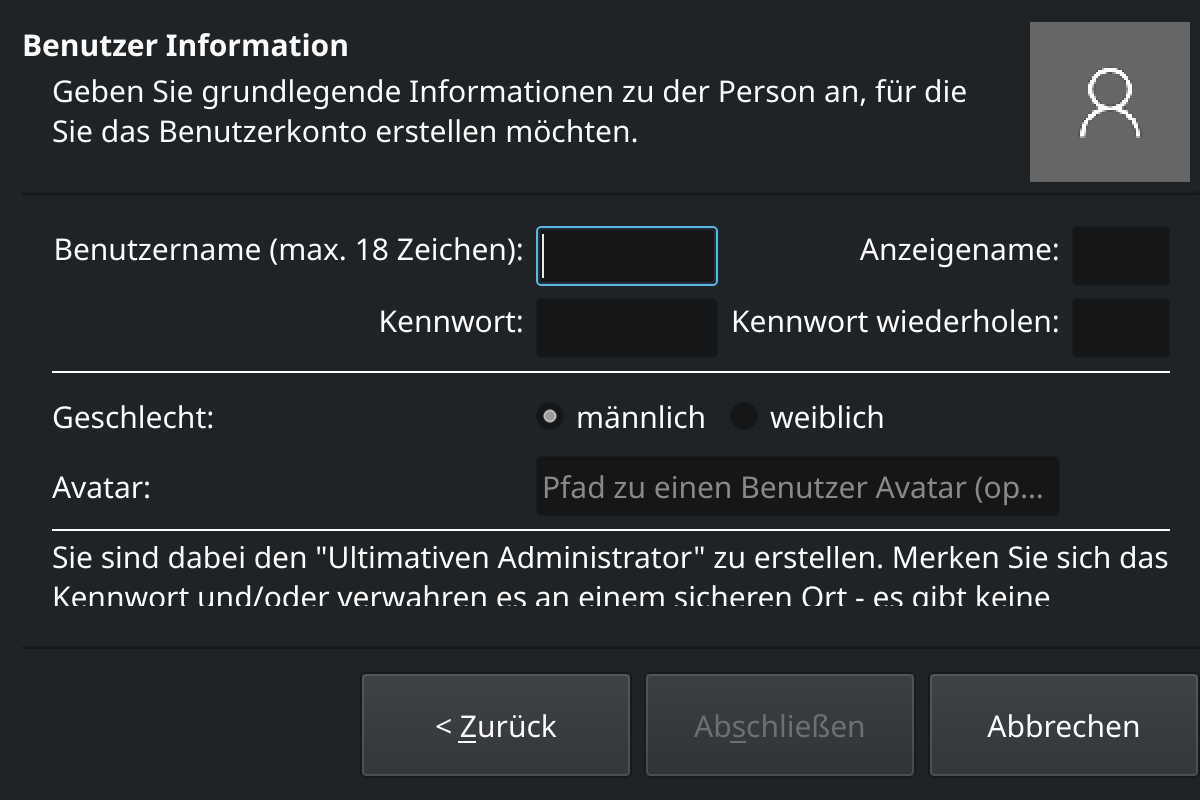1200x800 pixels.
Task: Cancel with the Abbrechen button
Action: coord(1064,725)
